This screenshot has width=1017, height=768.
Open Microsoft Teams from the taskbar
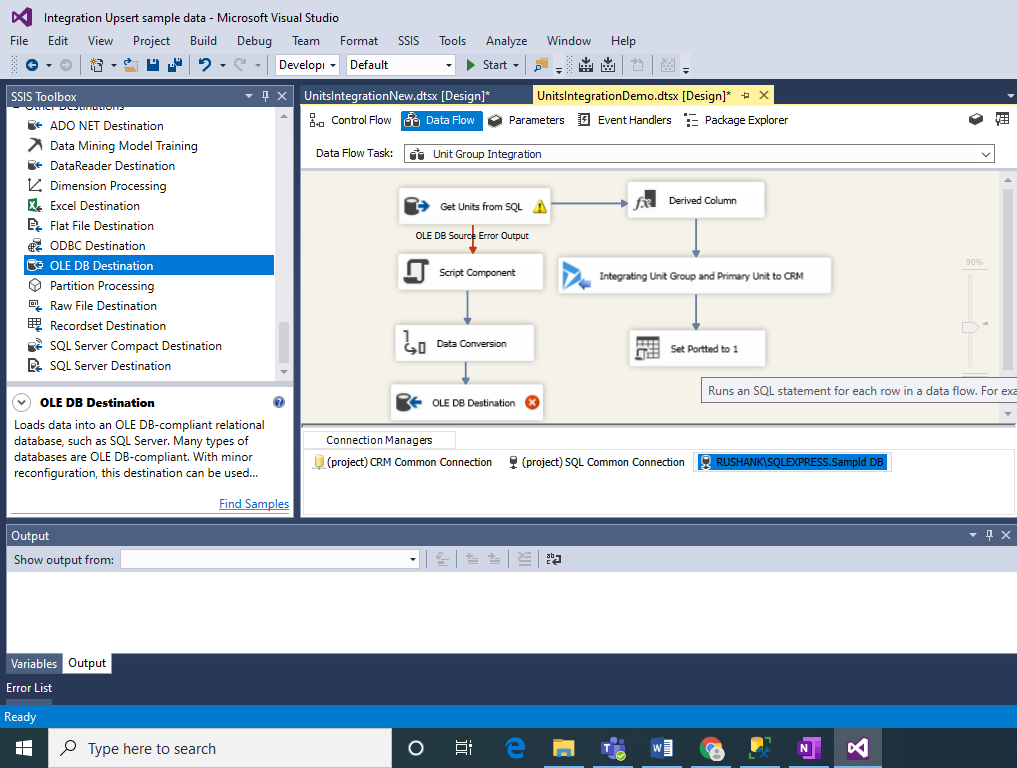coord(613,748)
